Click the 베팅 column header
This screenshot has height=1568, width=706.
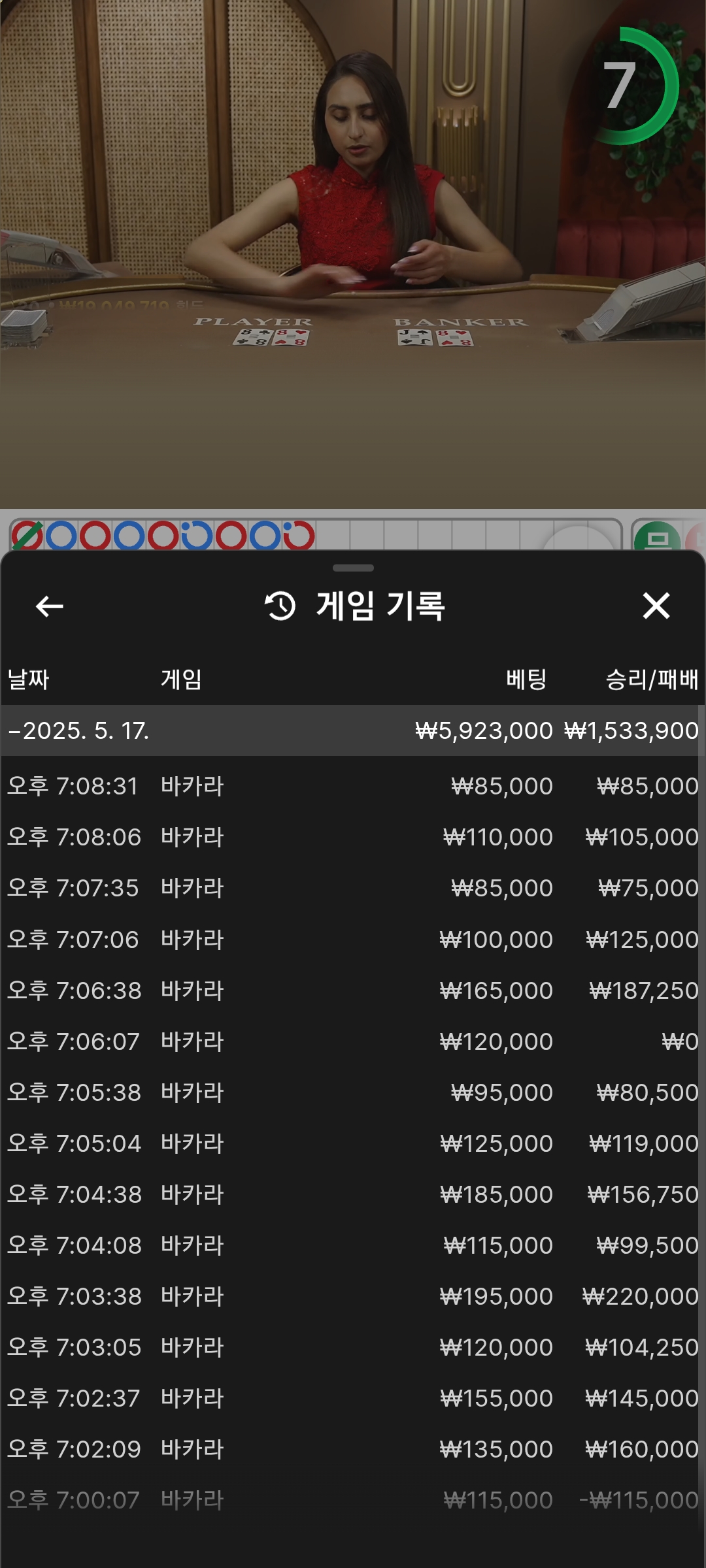pos(526,679)
